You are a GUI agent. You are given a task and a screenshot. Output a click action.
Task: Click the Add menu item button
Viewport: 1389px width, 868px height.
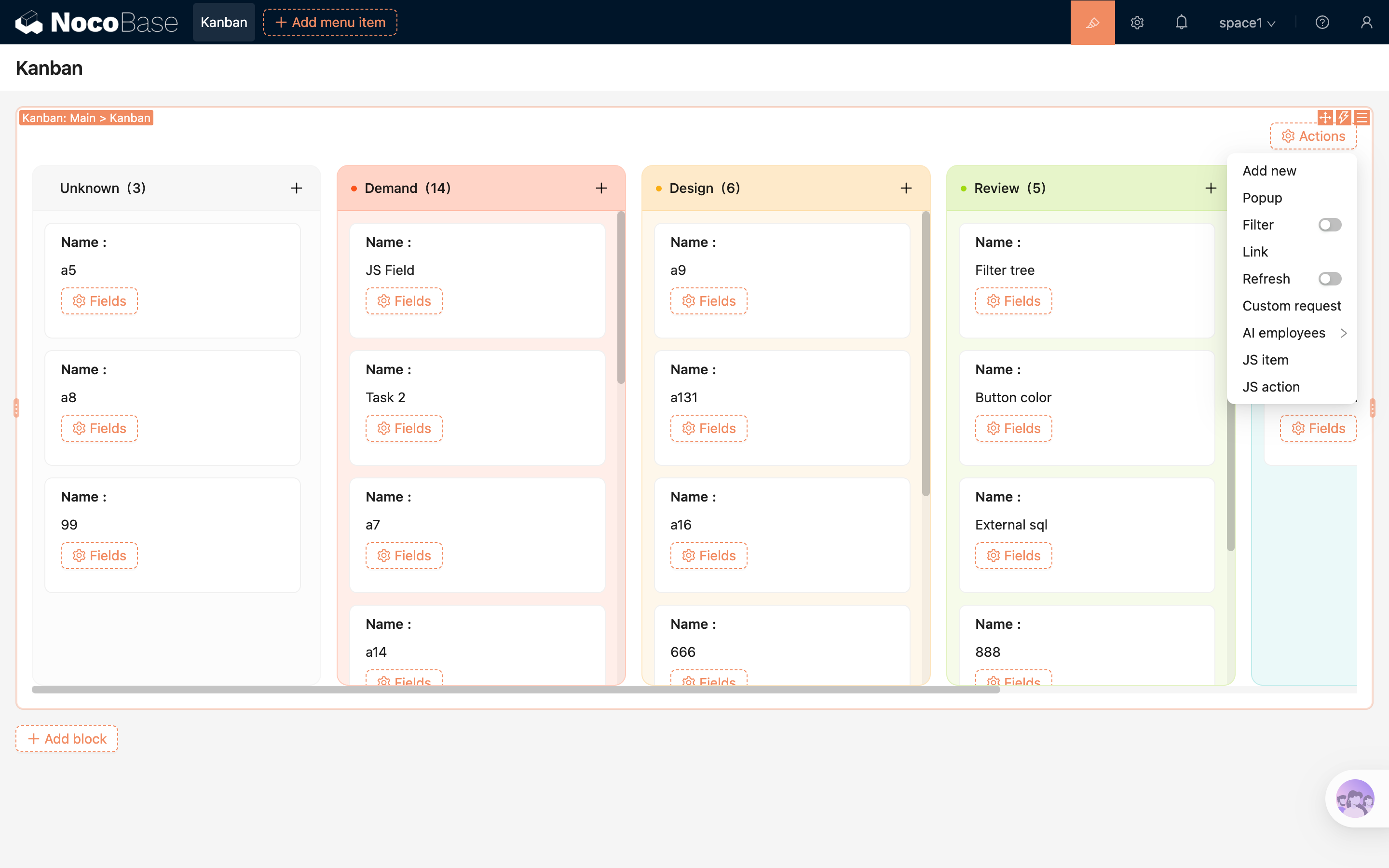[x=330, y=22]
